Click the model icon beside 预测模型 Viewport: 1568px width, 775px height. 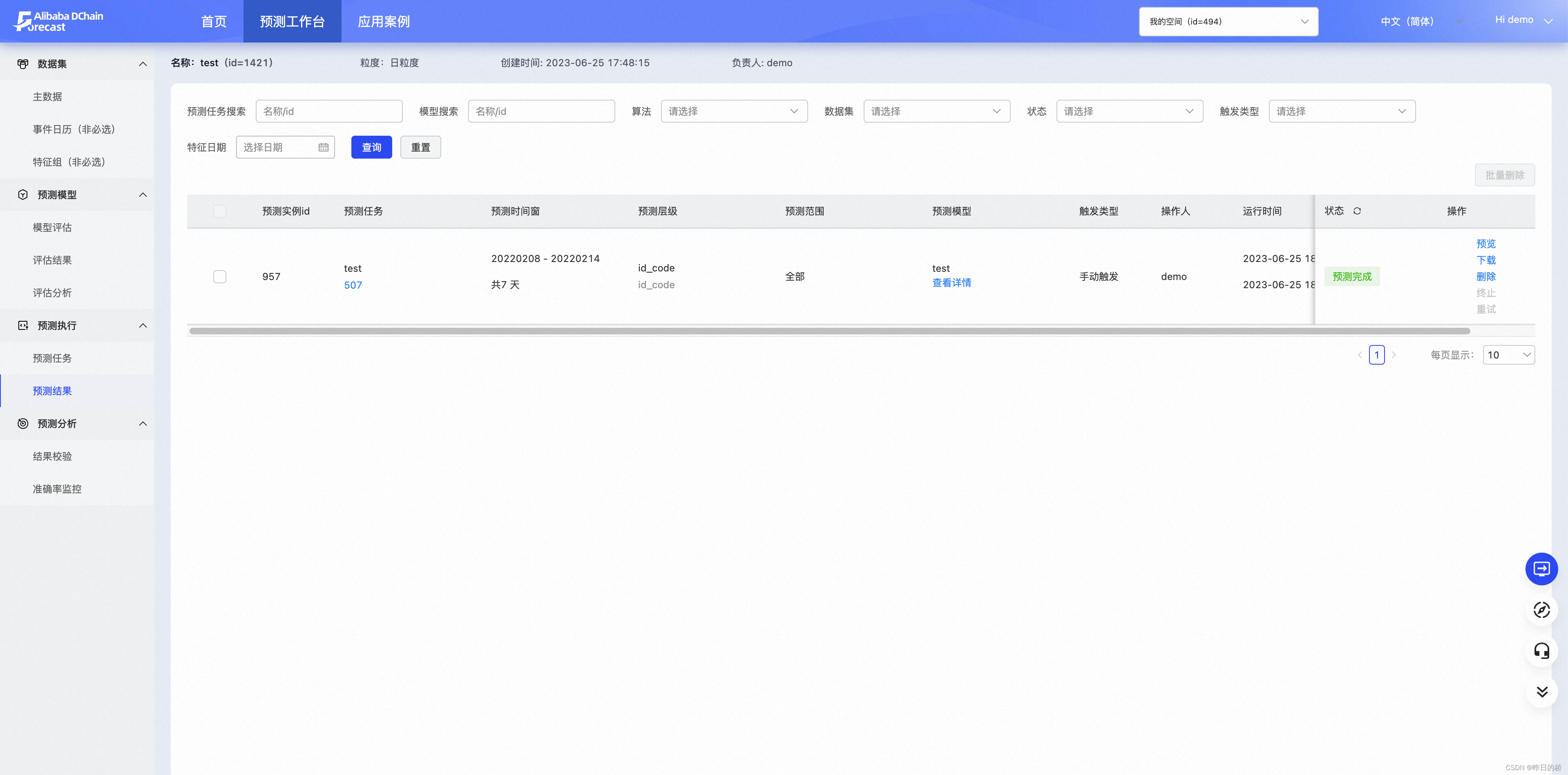click(22, 195)
